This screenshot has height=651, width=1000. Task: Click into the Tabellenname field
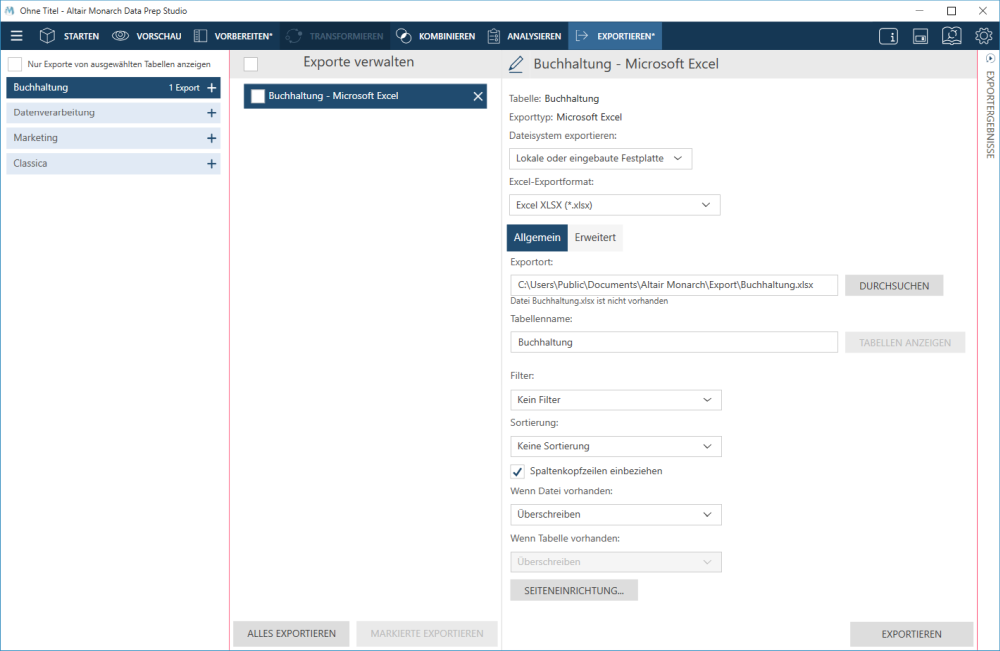click(x=673, y=342)
